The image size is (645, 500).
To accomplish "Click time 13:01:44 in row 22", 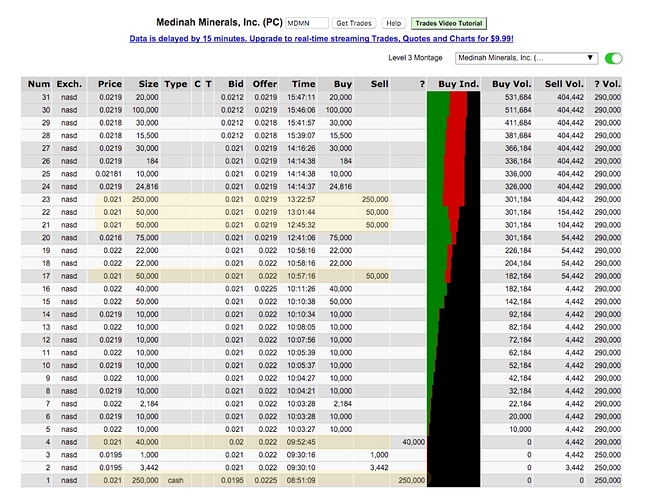I will click(x=301, y=212).
